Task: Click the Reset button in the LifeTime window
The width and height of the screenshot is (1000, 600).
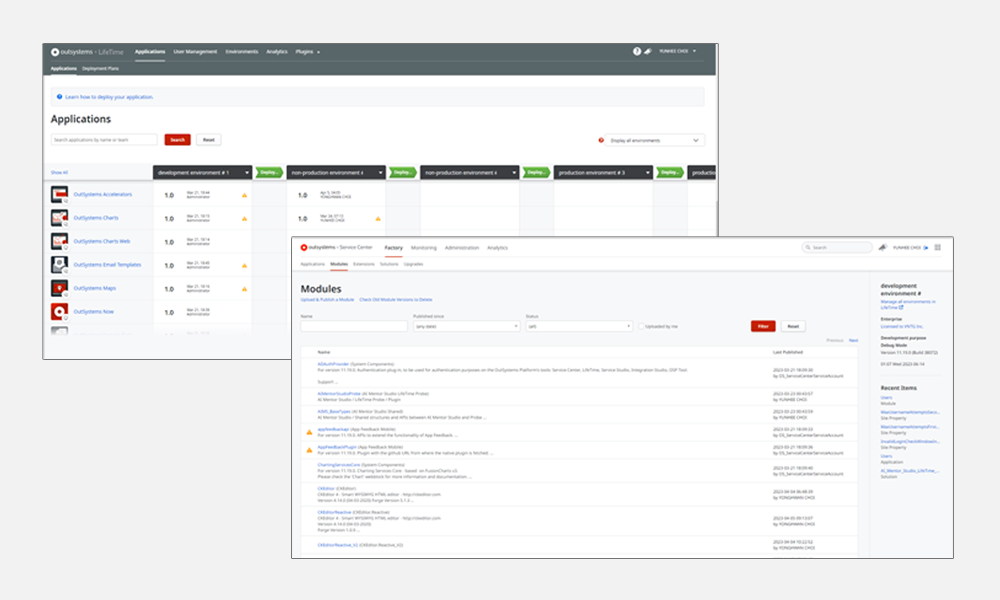Action: click(209, 140)
